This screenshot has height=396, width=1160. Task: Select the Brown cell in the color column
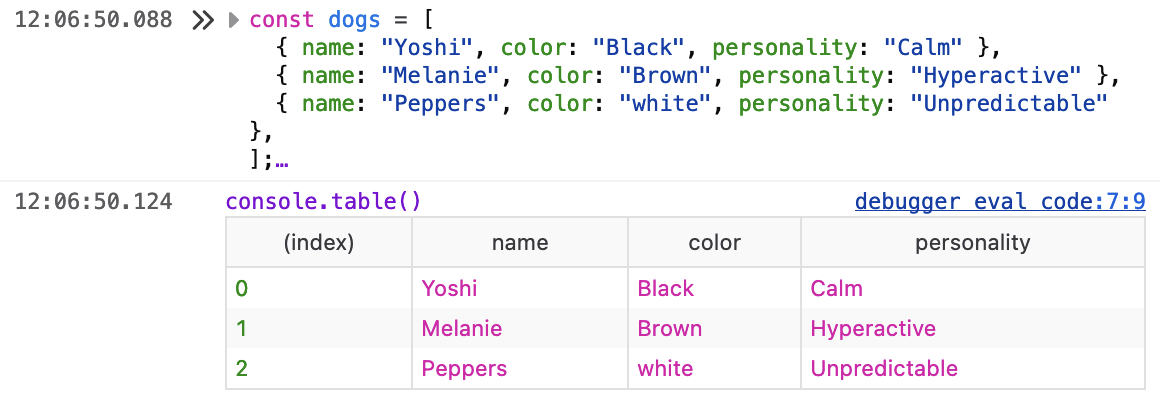pyautogui.click(x=715, y=328)
